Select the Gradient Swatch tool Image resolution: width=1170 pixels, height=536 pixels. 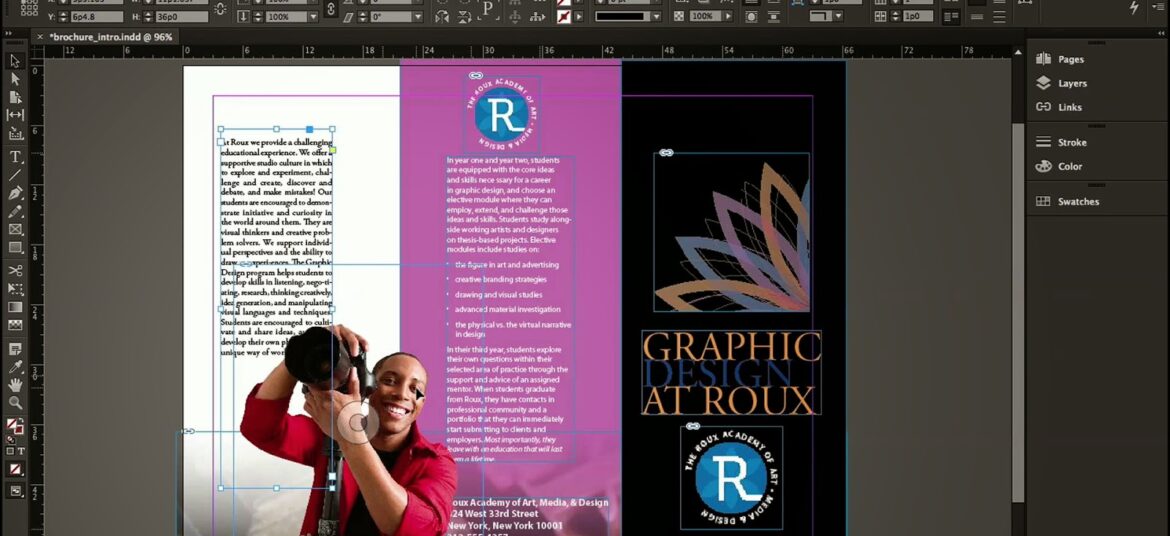click(15, 307)
